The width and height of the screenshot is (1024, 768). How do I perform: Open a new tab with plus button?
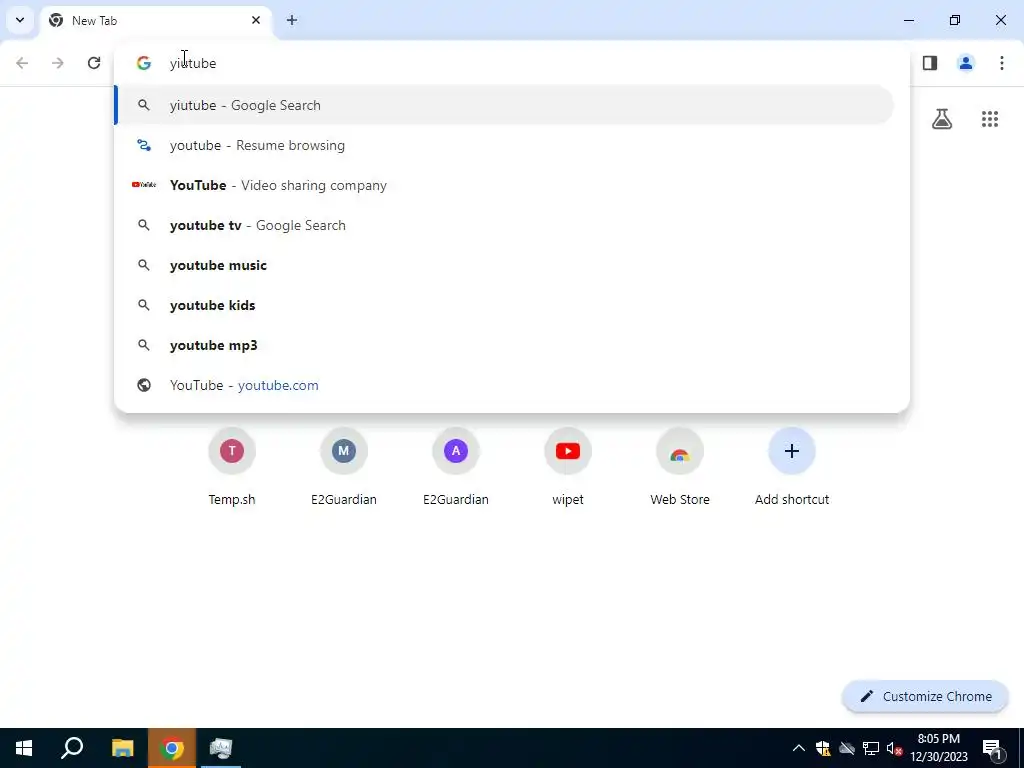point(292,20)
